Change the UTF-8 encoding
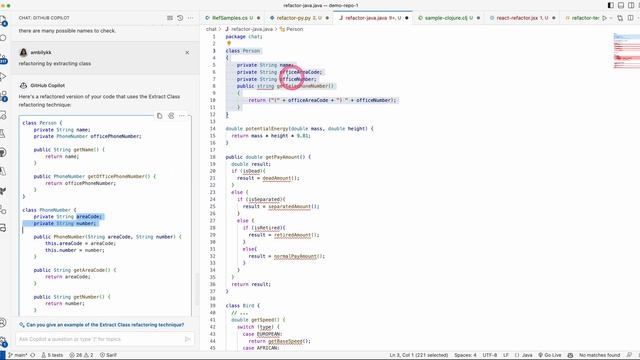 (490, 355)
